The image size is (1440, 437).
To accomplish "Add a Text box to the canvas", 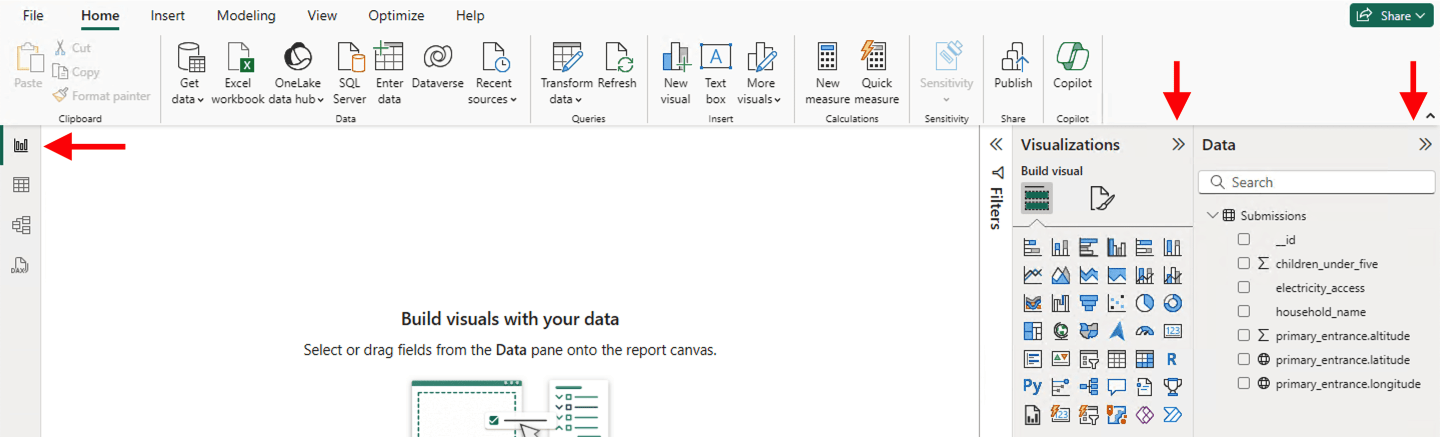I will pyautogui.click(x=716, y=73).
